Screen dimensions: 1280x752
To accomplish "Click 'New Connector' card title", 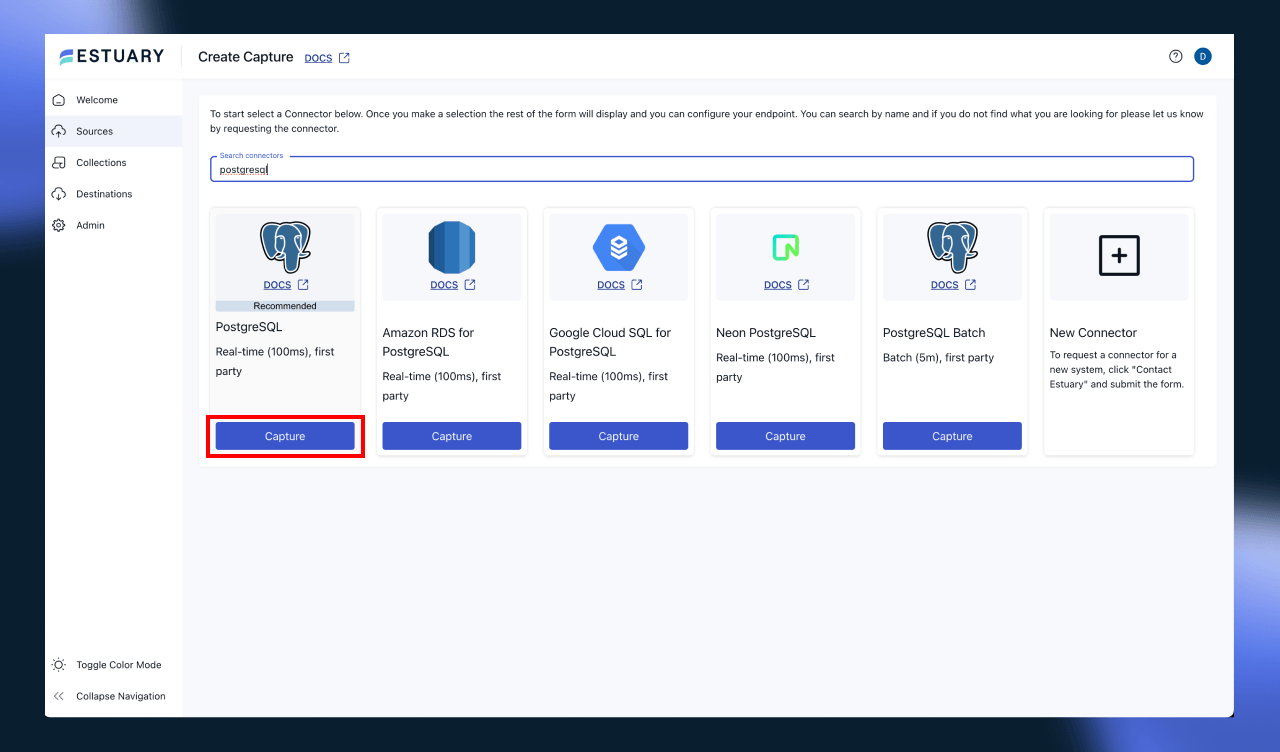I will [1093, 333].
